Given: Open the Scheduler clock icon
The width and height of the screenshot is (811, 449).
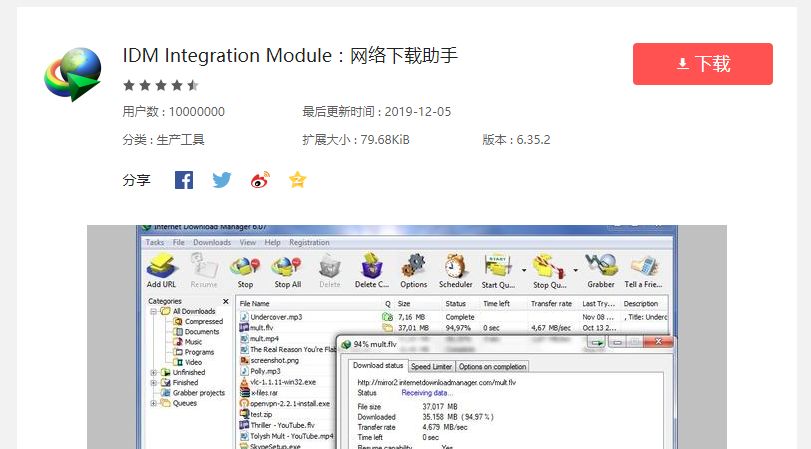Looking at the screenshot, I should click(x=455, y=271).
